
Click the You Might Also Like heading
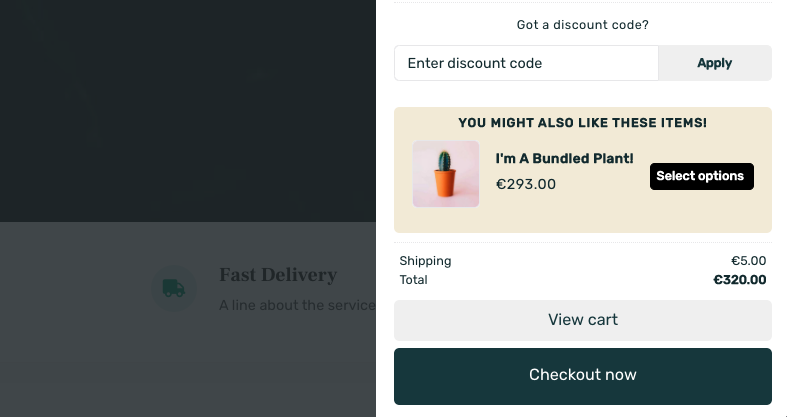point(583,123)
